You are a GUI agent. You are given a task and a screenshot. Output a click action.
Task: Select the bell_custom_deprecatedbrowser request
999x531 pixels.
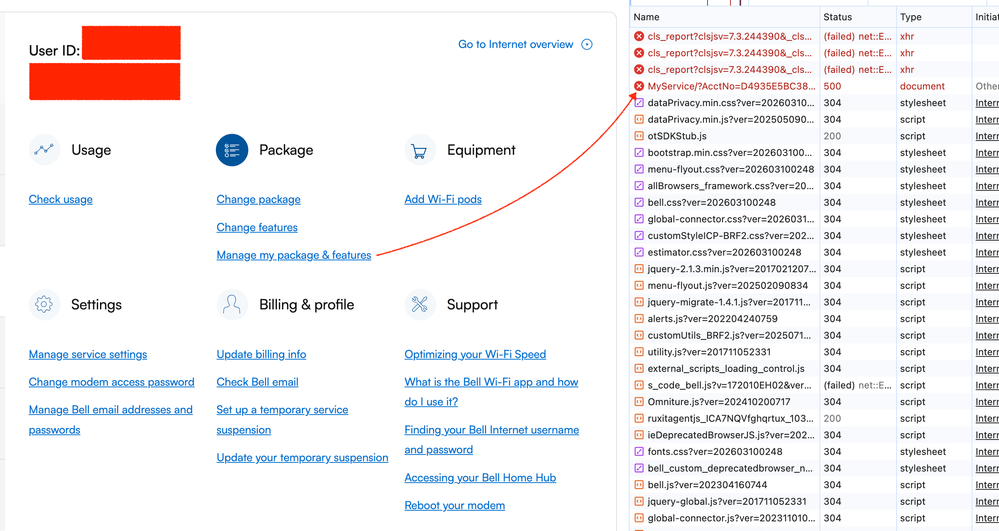click(x=814, y=468)
